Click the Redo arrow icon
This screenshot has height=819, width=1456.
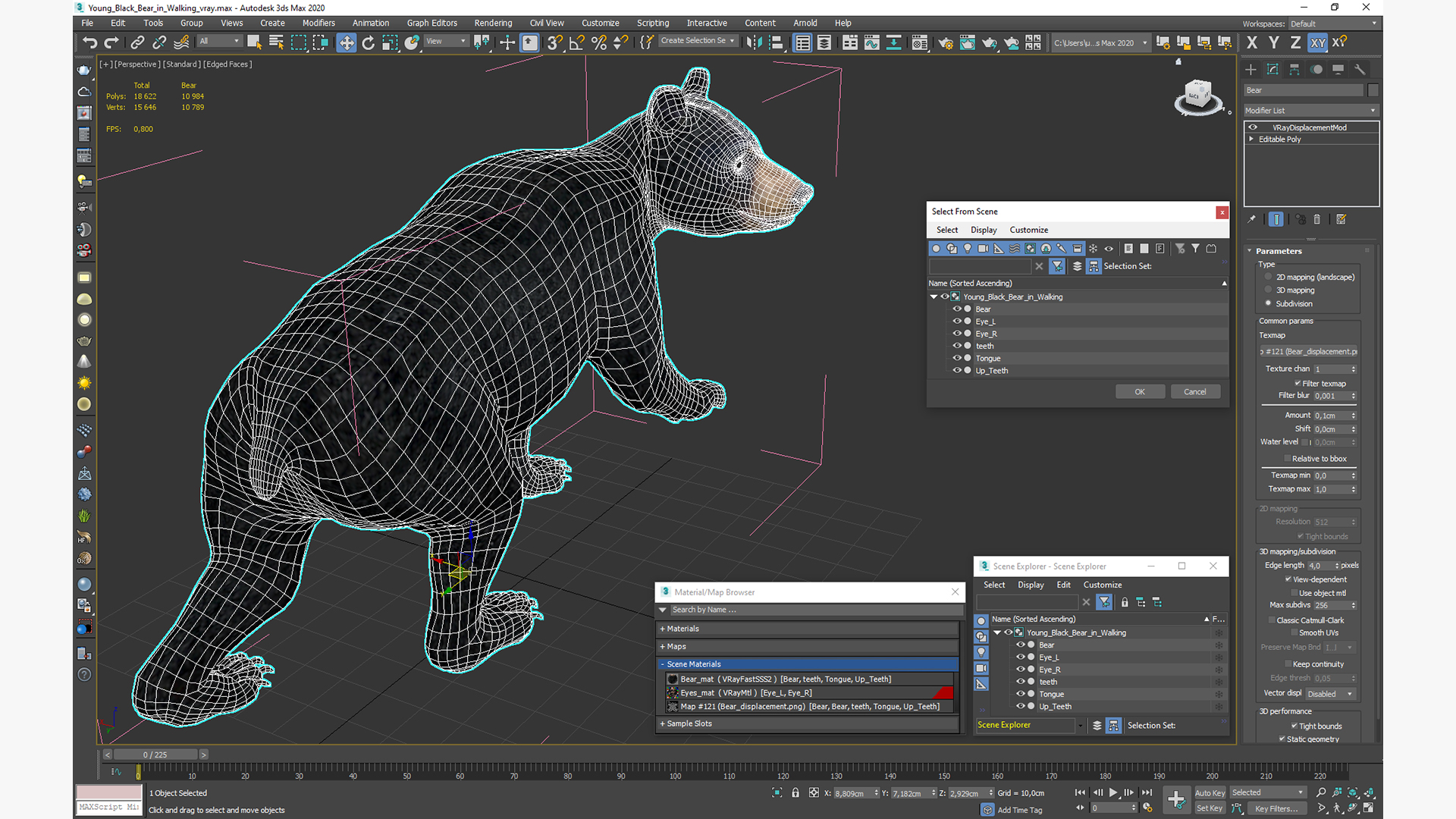[111, 42]
